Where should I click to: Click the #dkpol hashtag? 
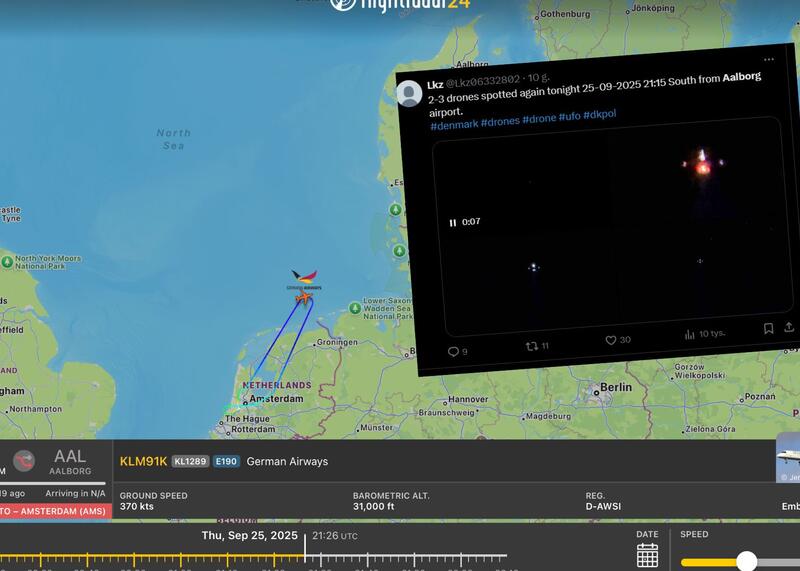[599, 114]
